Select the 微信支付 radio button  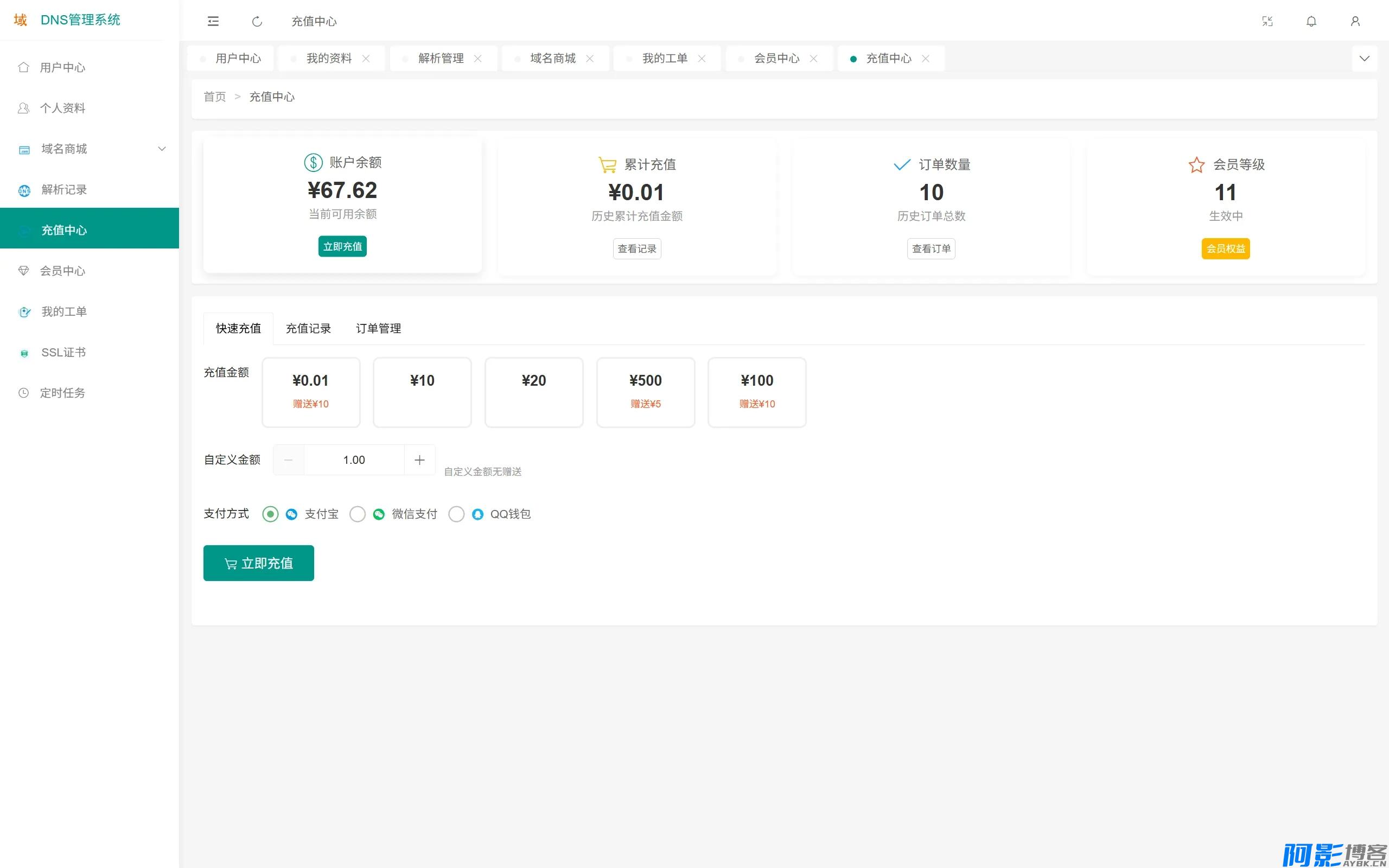358,514
